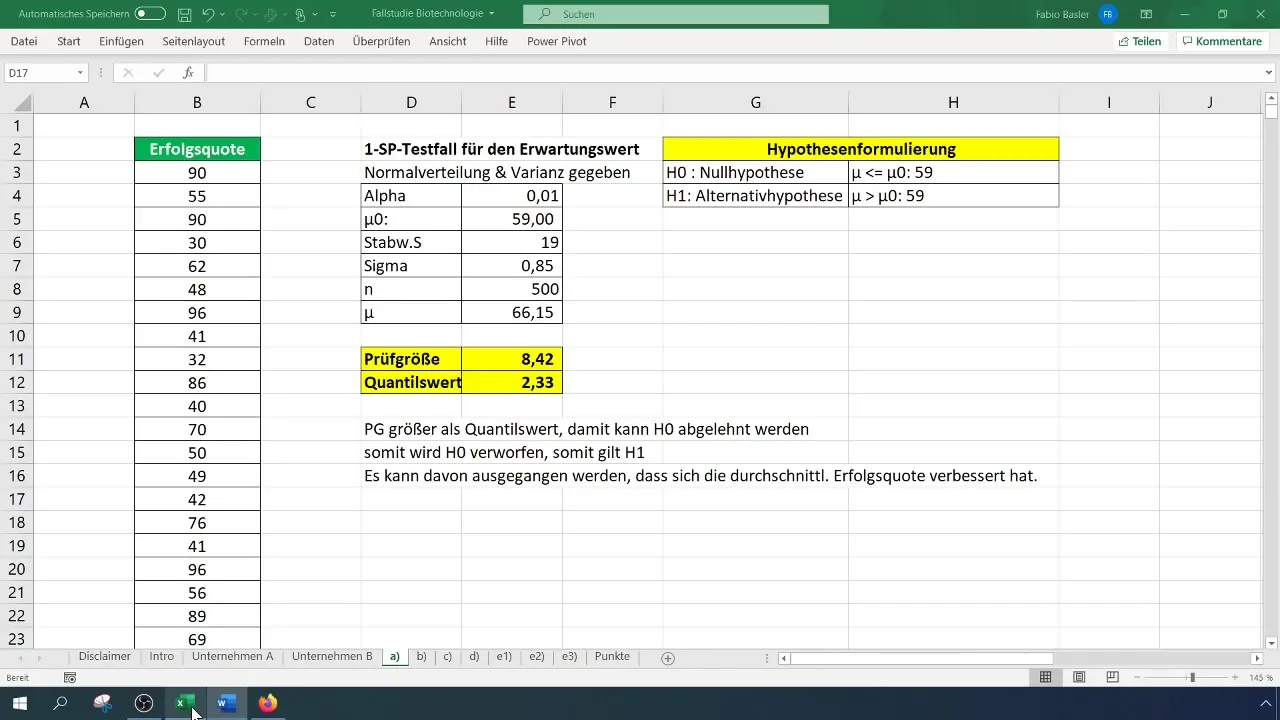Image resolution: width=1280 pixels, height=720 pixels.
Task: Click the Teilen button
Action: pyautogui.click(x=1139, y=42)
